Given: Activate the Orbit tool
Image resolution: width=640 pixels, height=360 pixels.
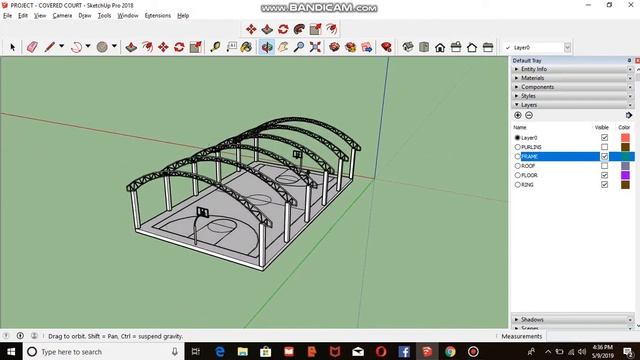Looking at the screenshot, I should [x=267, y=47].
